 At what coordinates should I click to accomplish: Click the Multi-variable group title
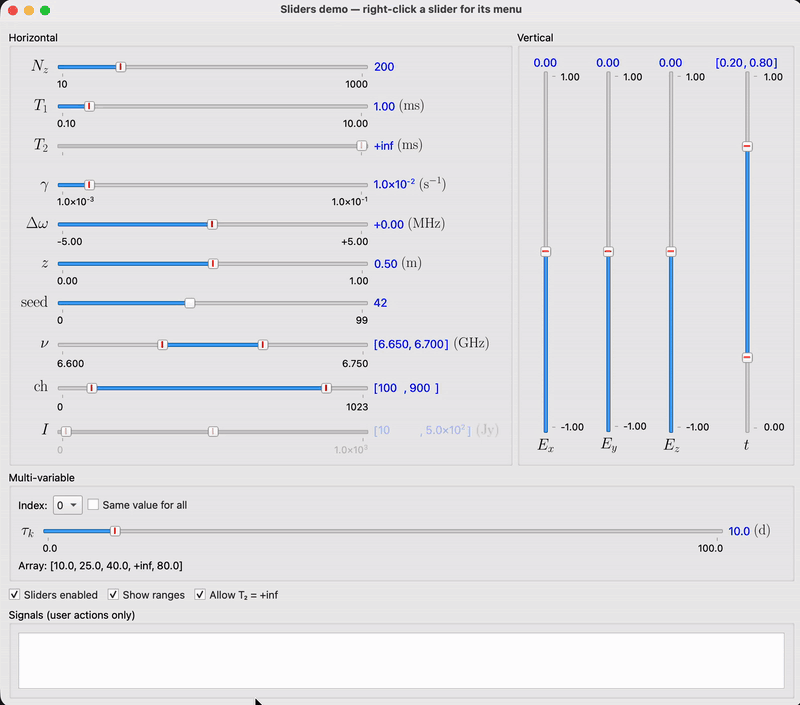click(42, 478)
